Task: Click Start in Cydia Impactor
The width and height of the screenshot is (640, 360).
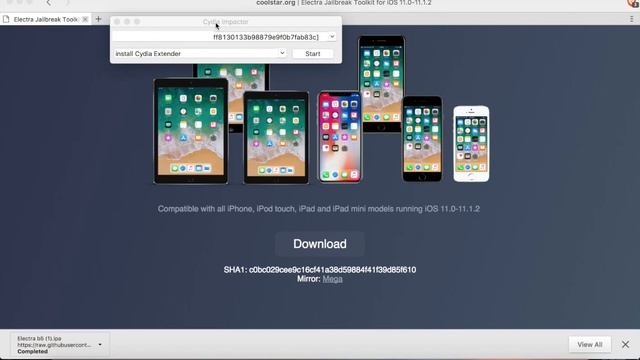Action: (x=313, y=53)
